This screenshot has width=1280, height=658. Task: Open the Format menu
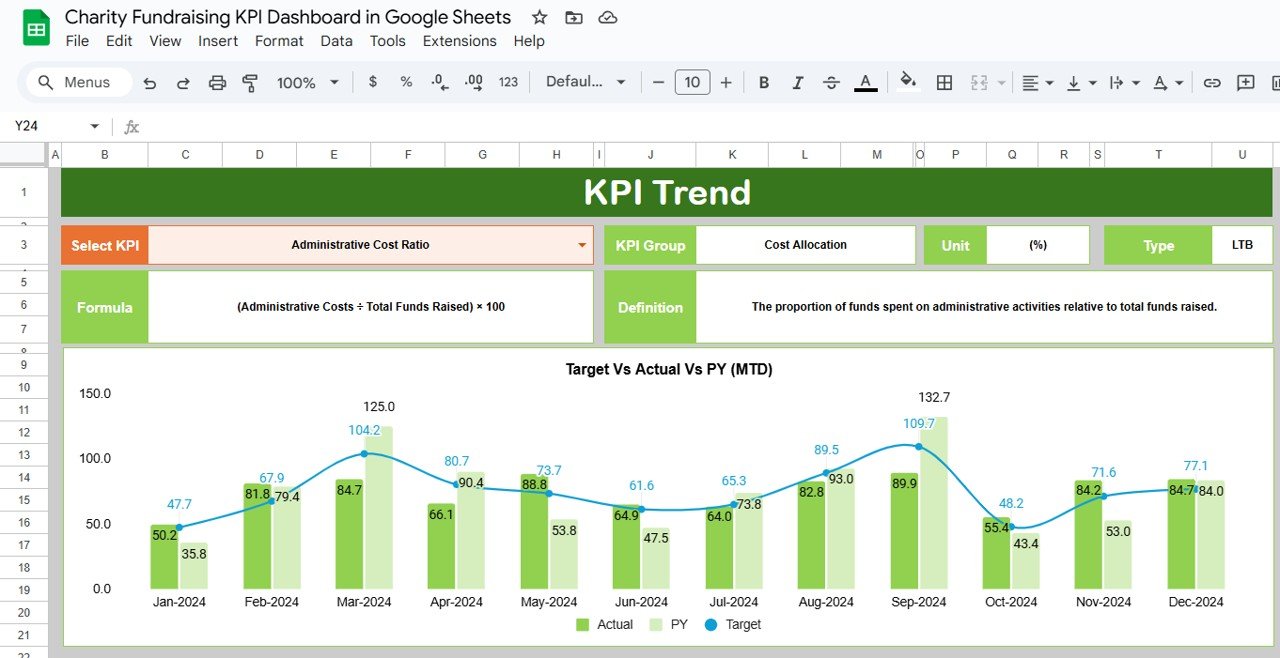[279, 41]
